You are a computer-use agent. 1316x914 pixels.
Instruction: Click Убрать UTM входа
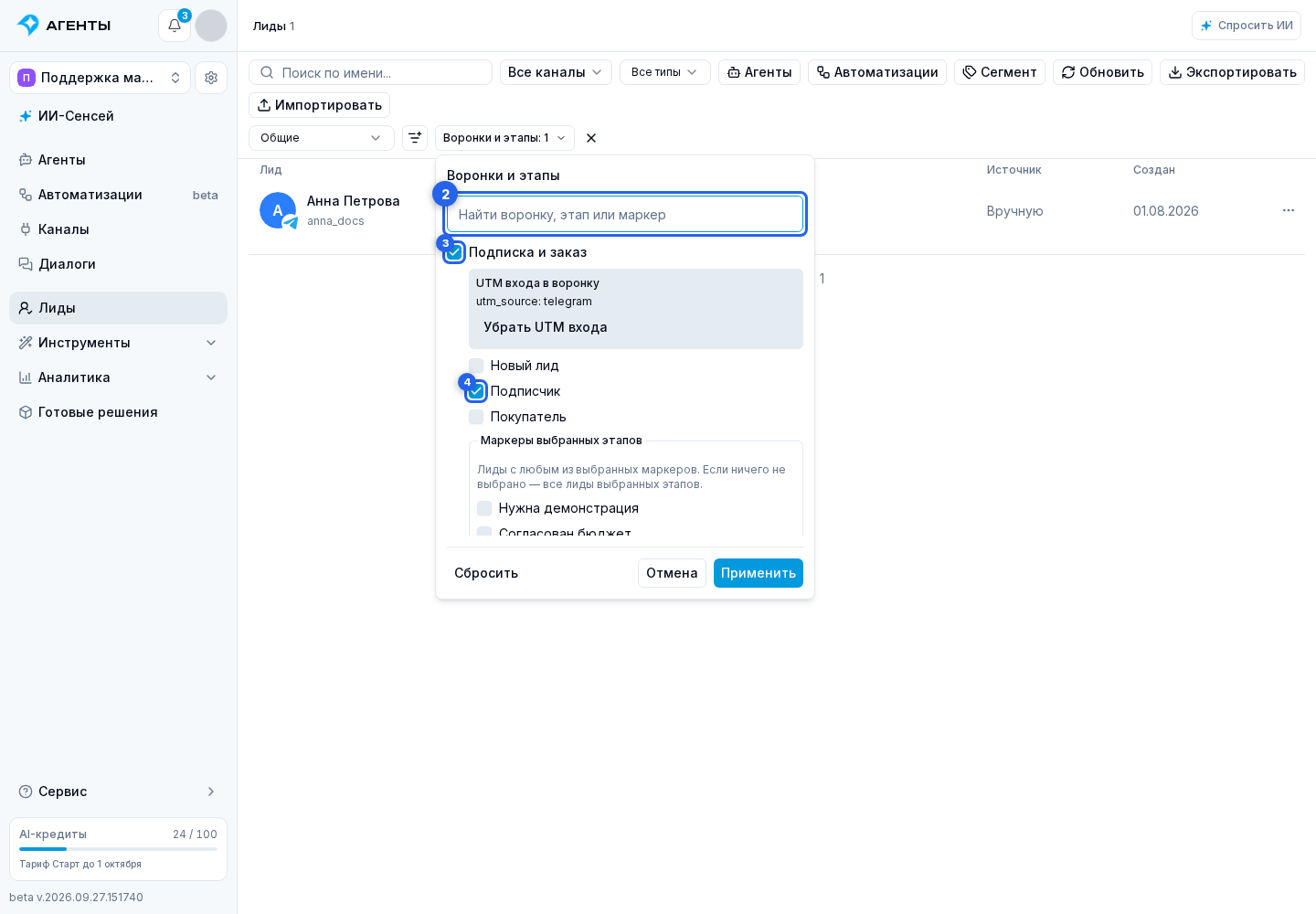[546, 327]
